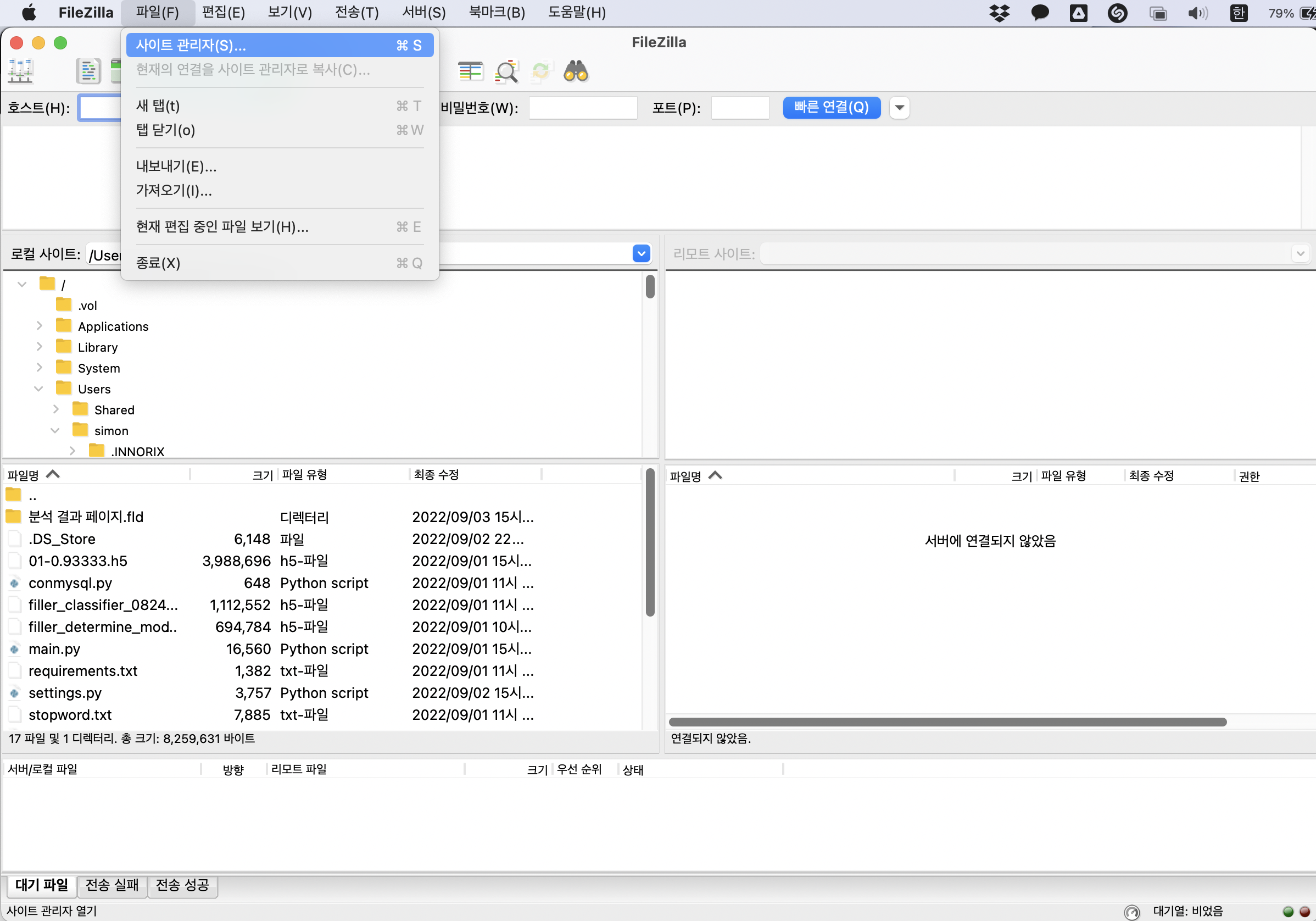Expand the System tree node
1316x921 pixels.
click(39, 368)
